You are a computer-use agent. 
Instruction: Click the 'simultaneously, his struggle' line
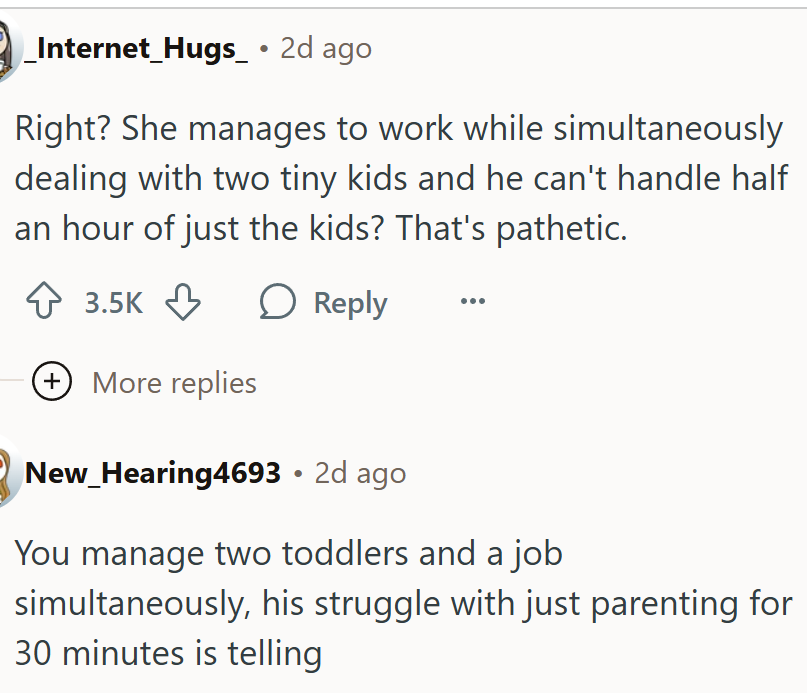pos(403,603)
